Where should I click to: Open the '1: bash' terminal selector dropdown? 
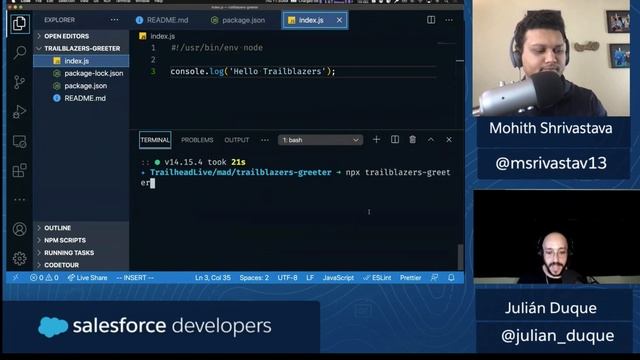pos(320,140)
